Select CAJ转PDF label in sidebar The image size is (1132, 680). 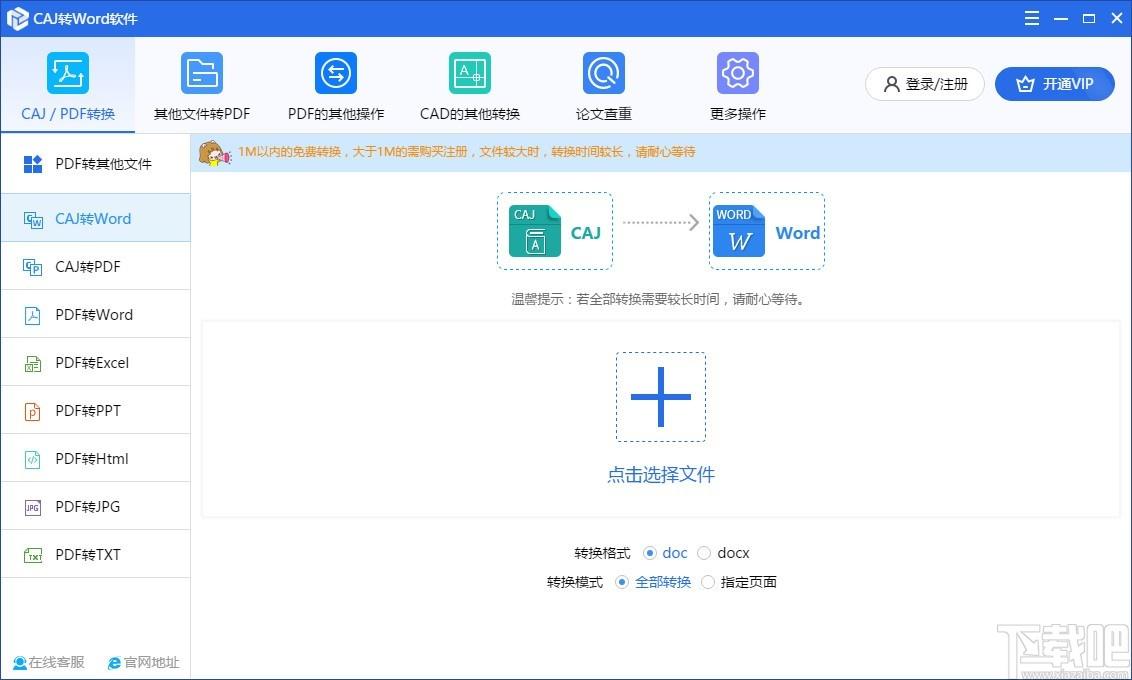pos(88,267)
